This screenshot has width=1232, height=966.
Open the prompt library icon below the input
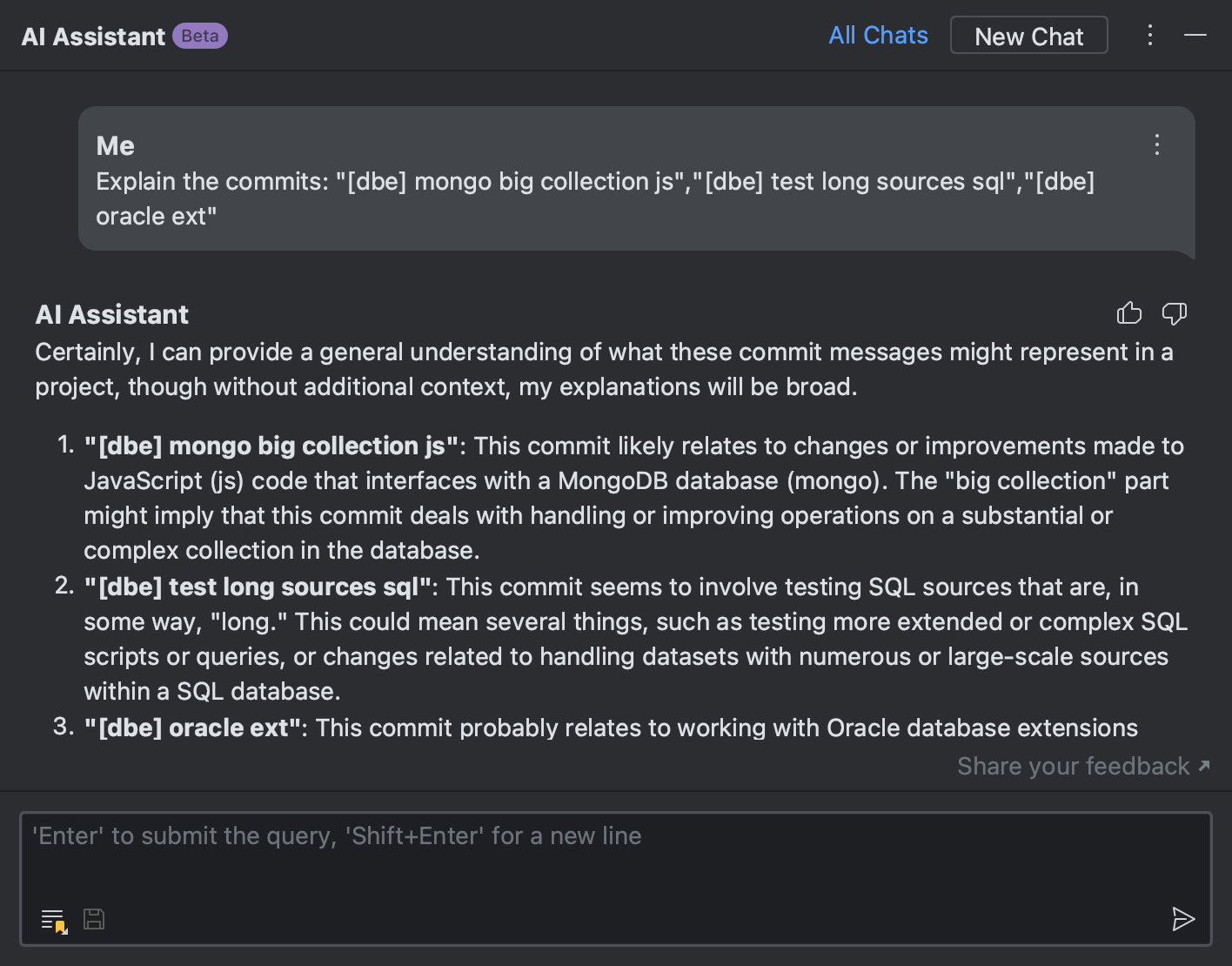click(54, 920)
